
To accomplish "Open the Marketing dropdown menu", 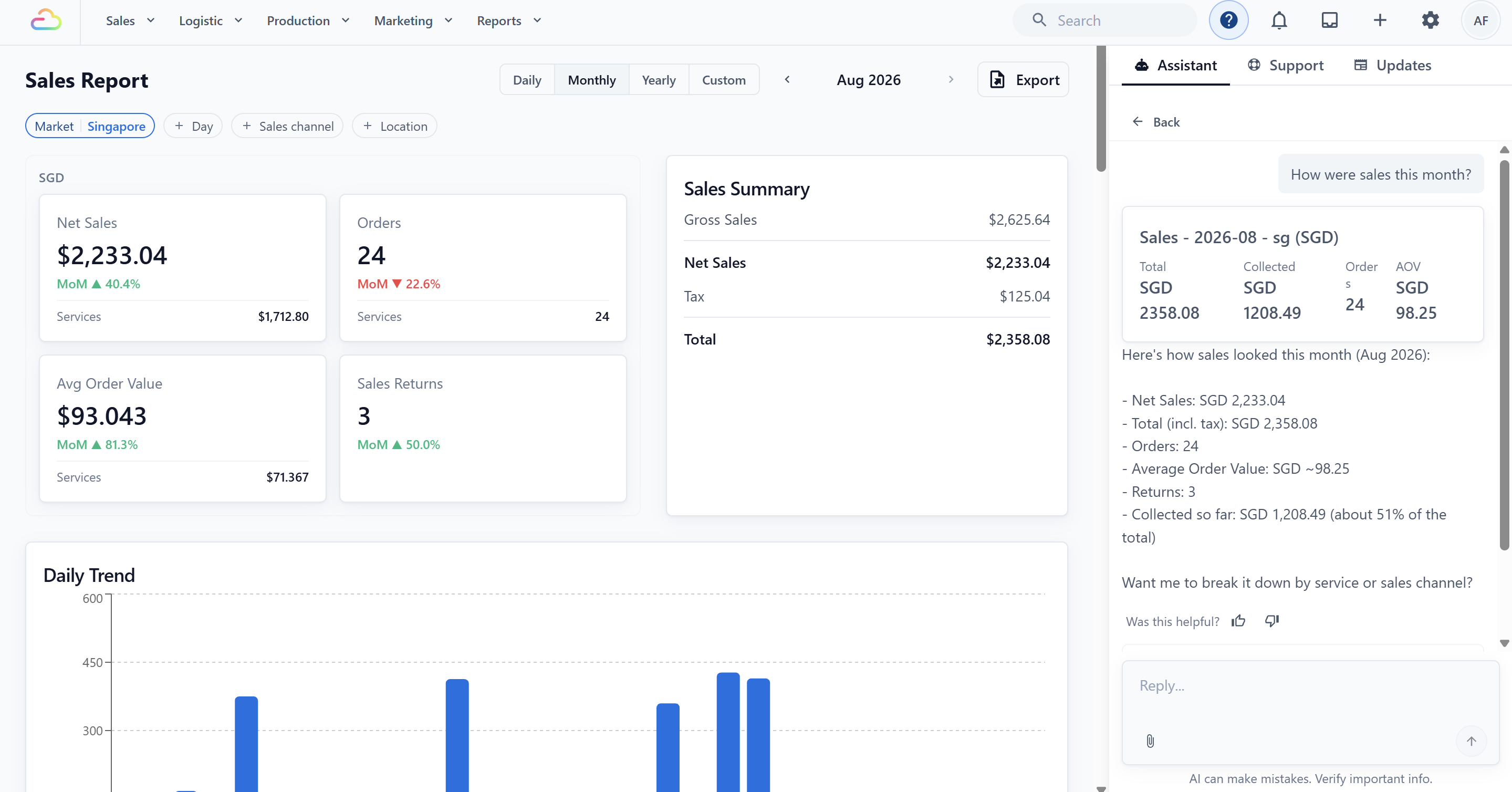I will pos(413,20).
